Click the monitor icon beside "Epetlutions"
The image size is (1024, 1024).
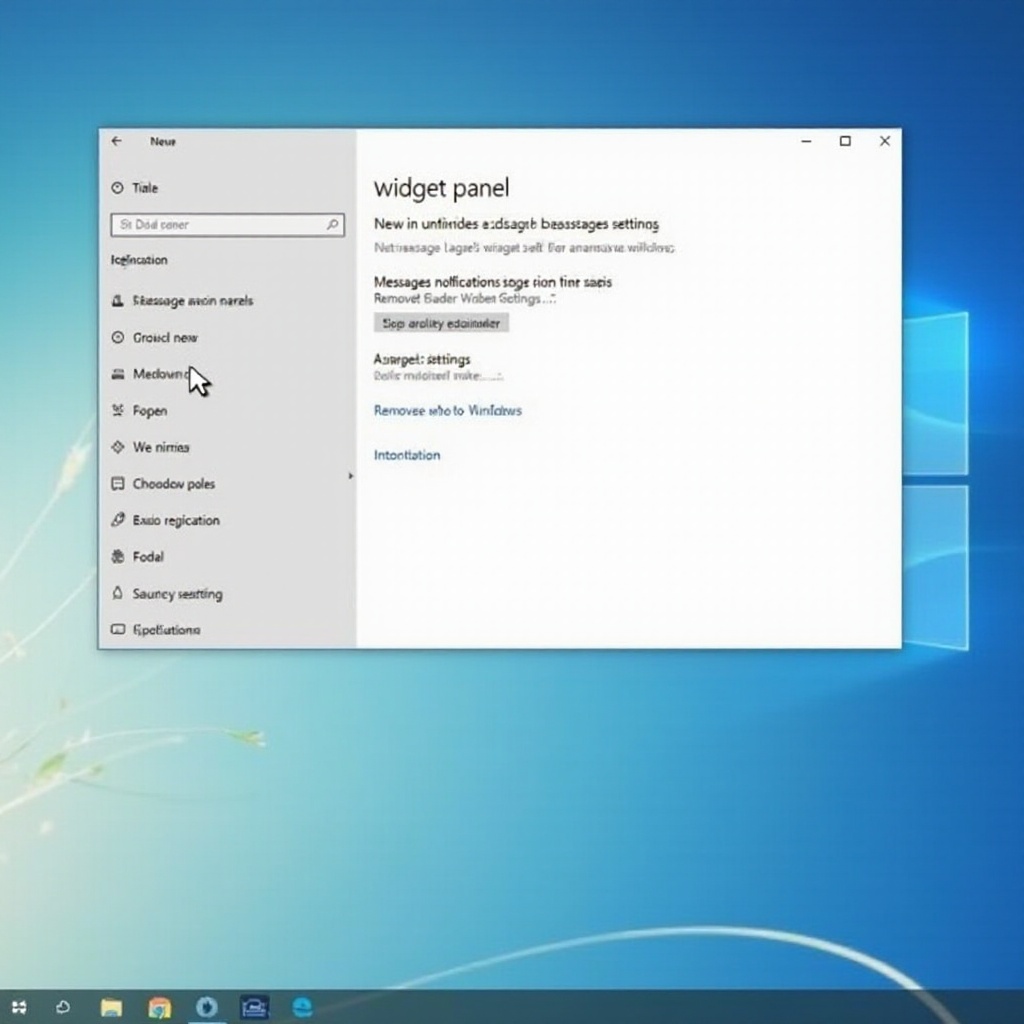118,630
